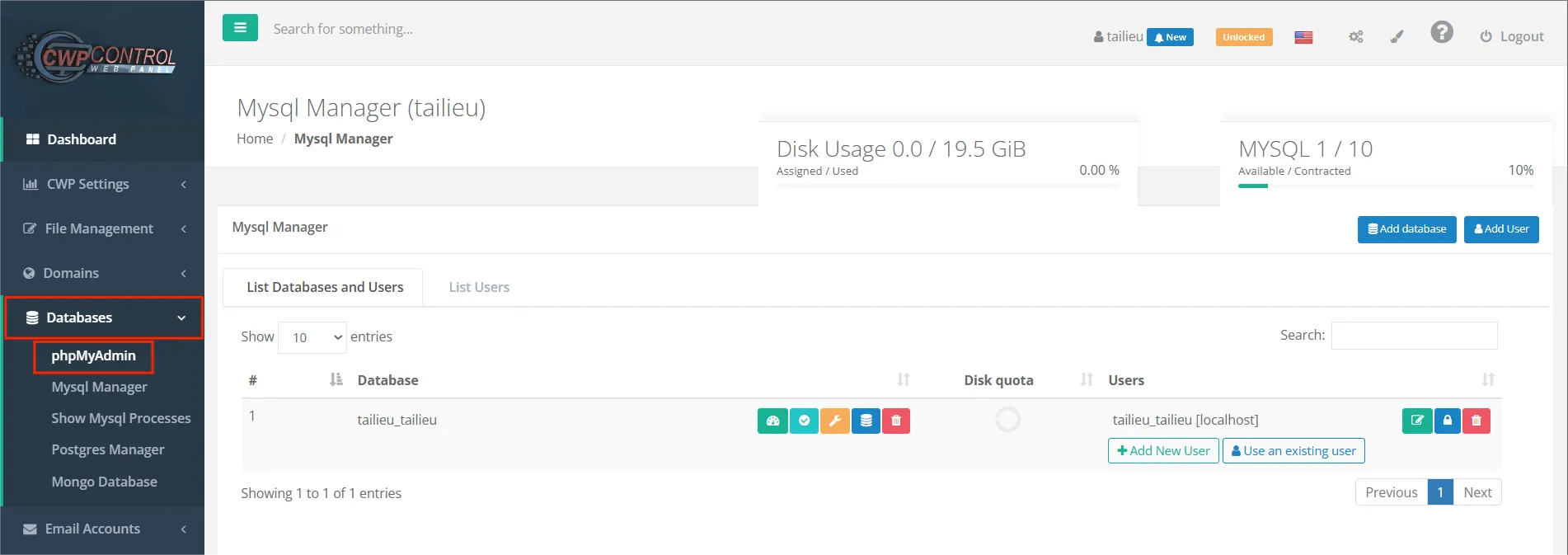Click tailieu_tailieu database name cell
This screenshot has width=1568, height=555.
point(397,420)
